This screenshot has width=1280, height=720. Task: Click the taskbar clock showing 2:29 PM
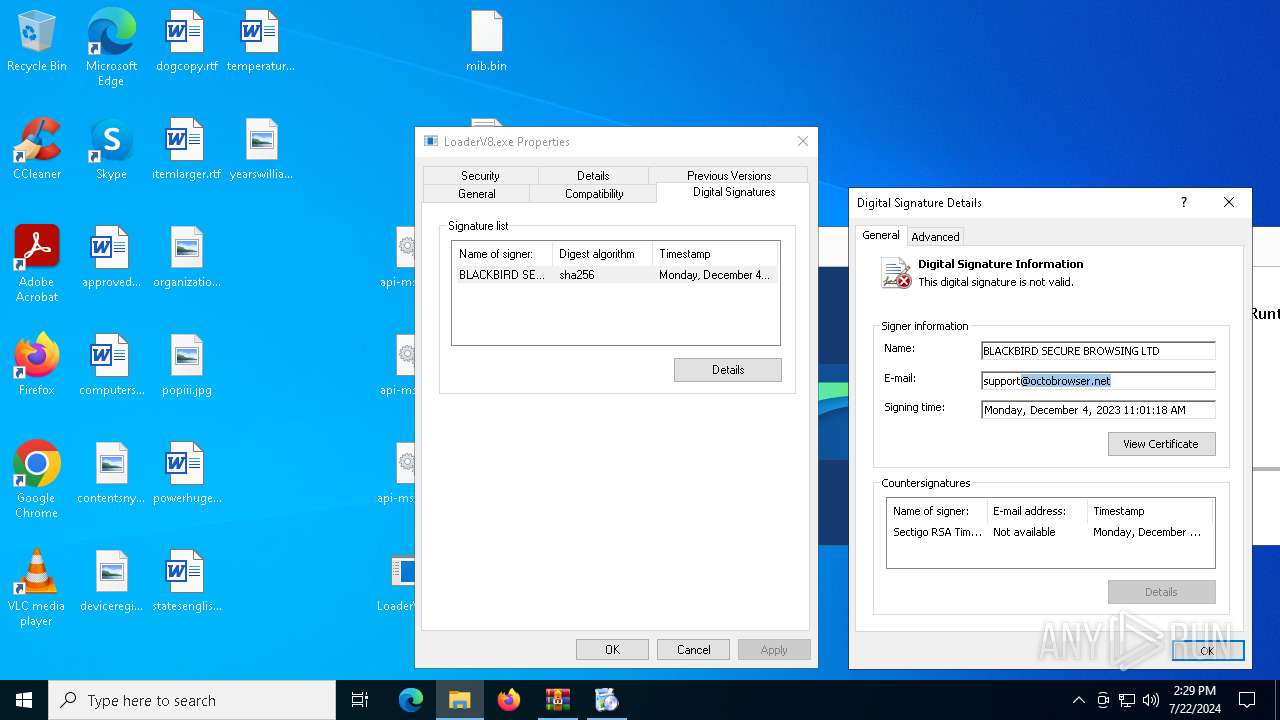pyautogui.click(x=1194, y=700)
